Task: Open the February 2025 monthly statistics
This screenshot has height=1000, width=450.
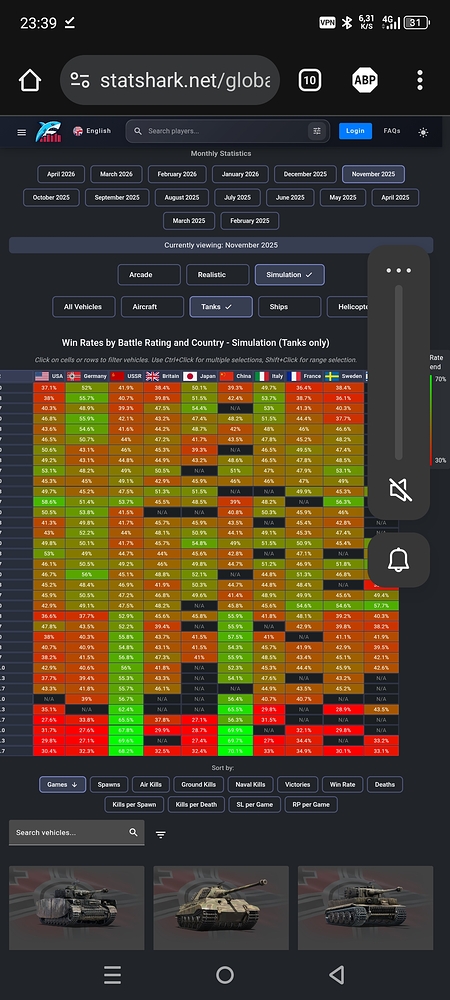Action: pos(250,221)
